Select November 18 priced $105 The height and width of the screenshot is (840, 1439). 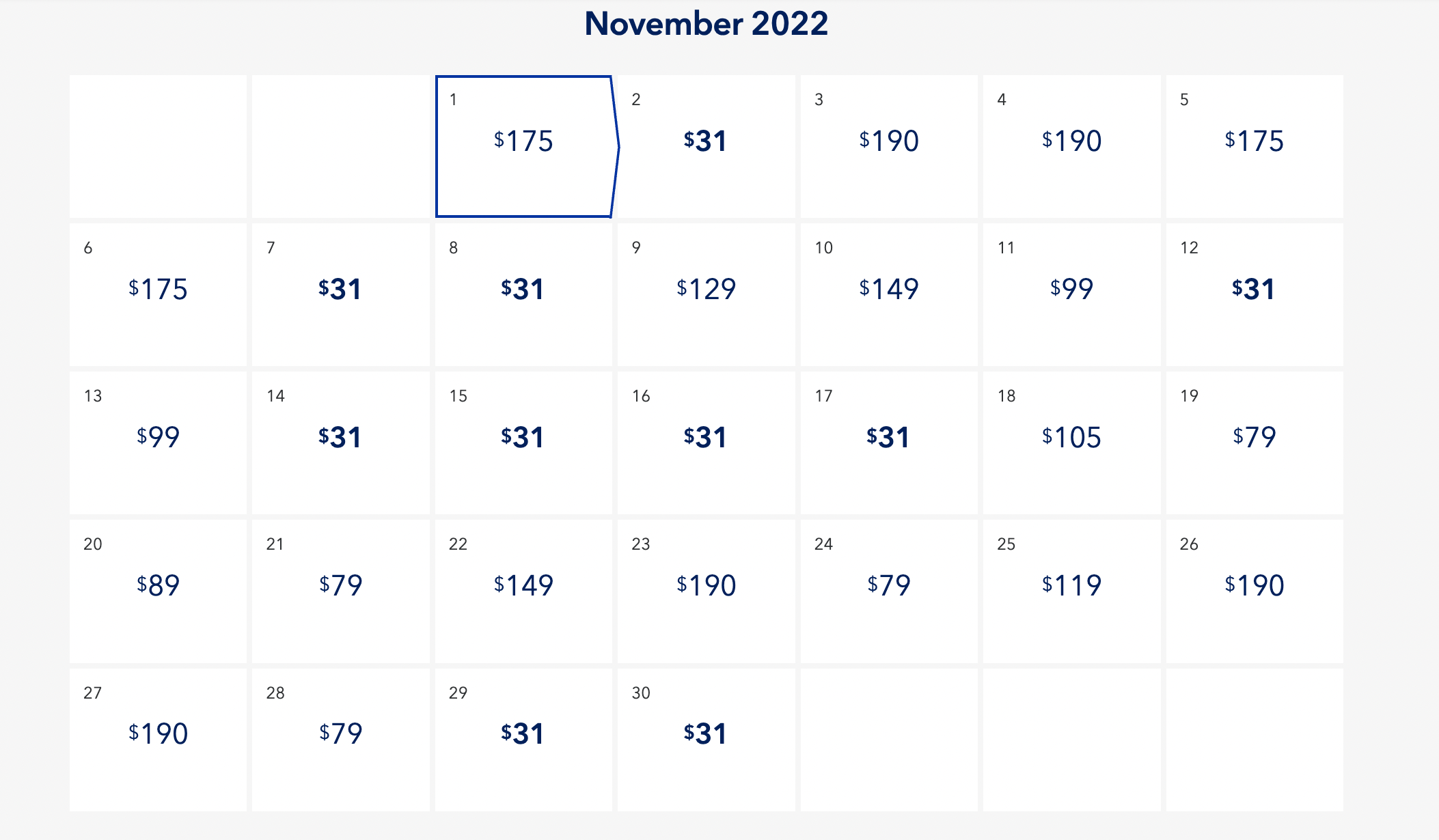tap(1071, 443)
